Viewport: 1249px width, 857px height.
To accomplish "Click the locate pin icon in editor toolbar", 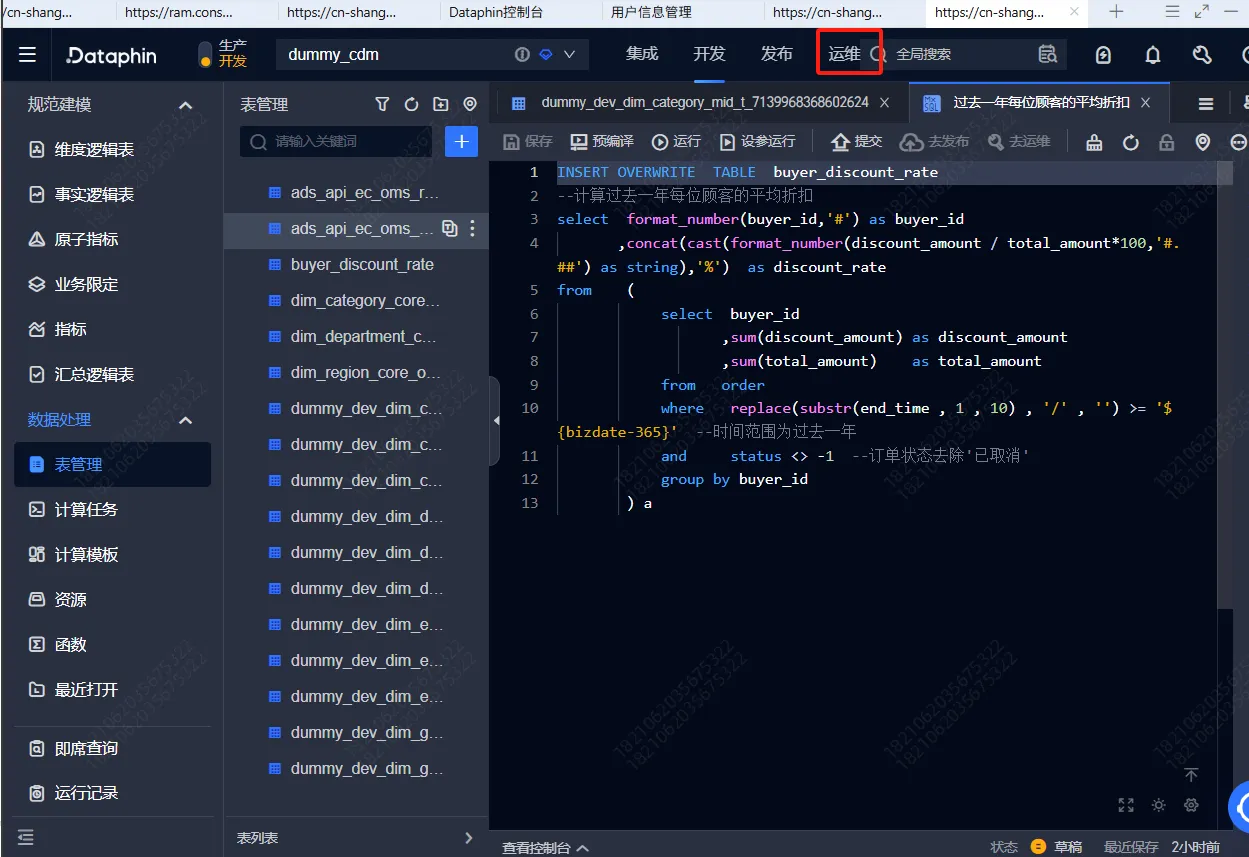I will coord(1203,142).
